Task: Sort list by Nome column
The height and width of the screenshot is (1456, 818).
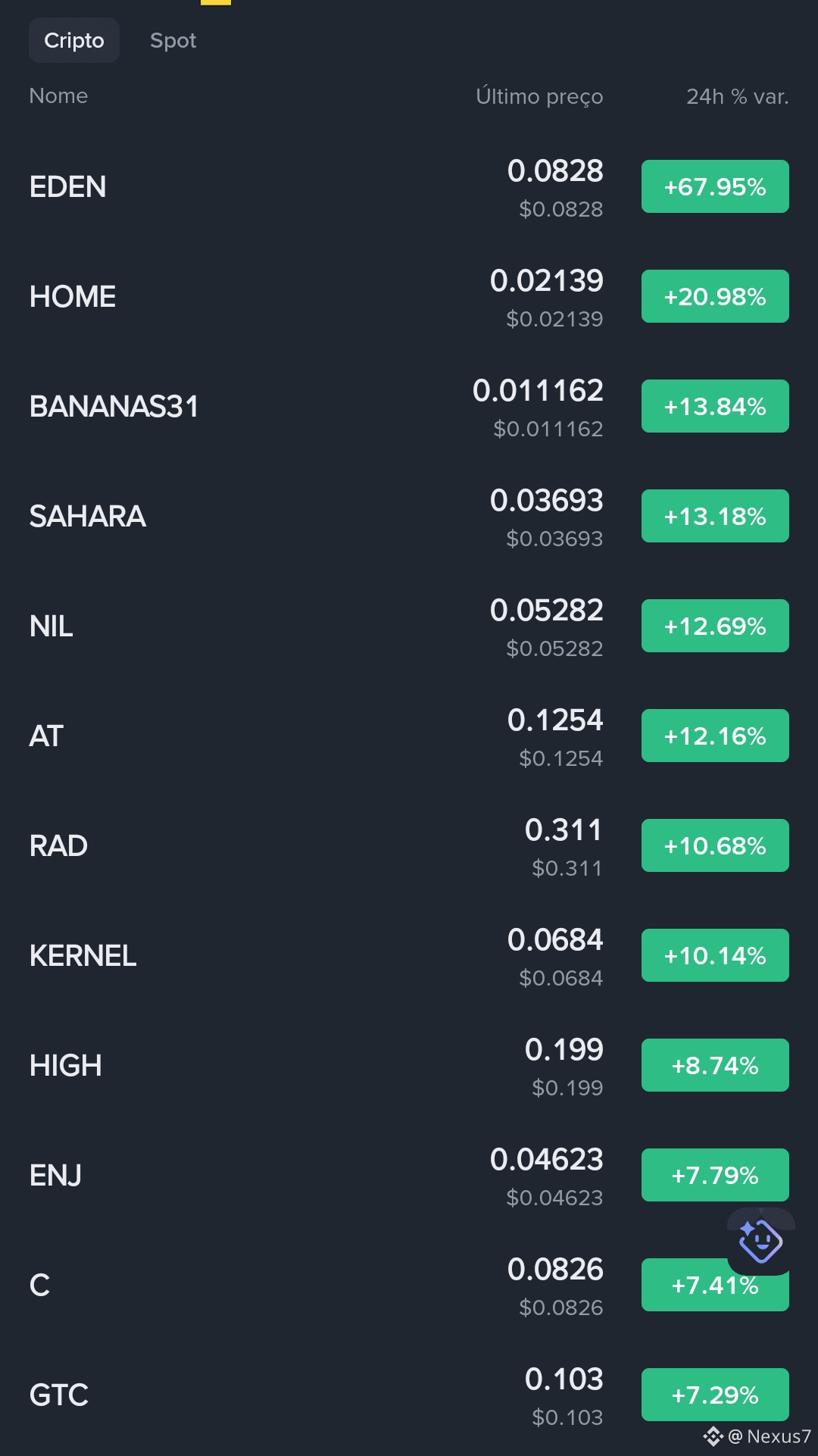Action: [58, 95]
